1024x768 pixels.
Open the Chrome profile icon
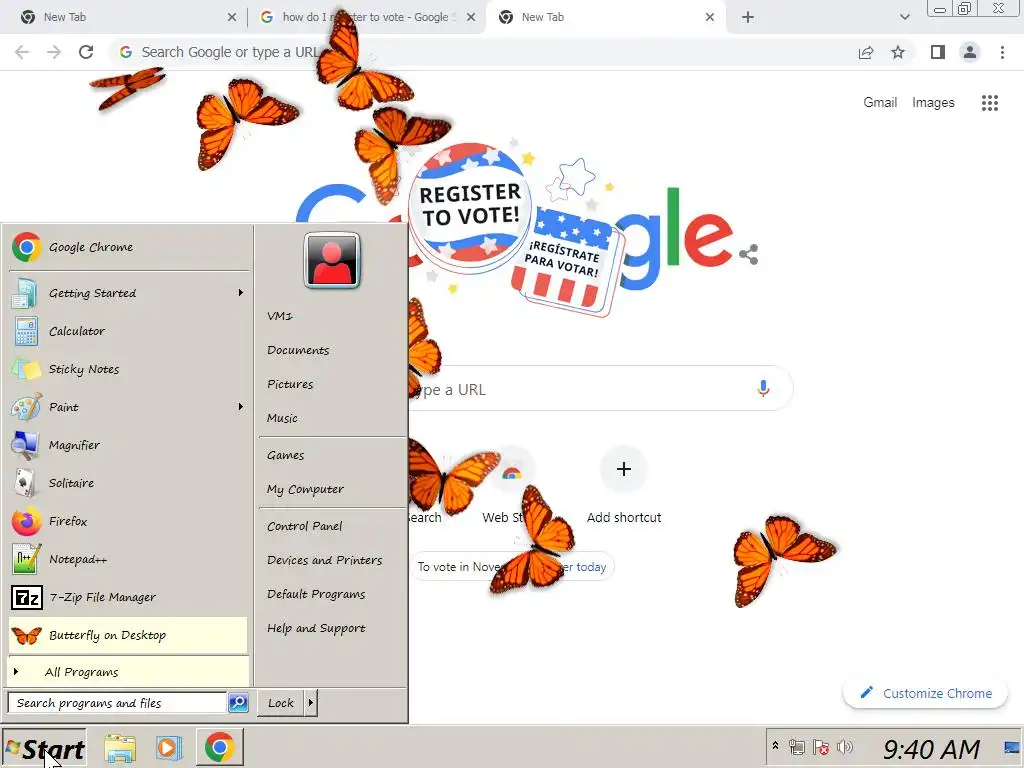(970, 52)
